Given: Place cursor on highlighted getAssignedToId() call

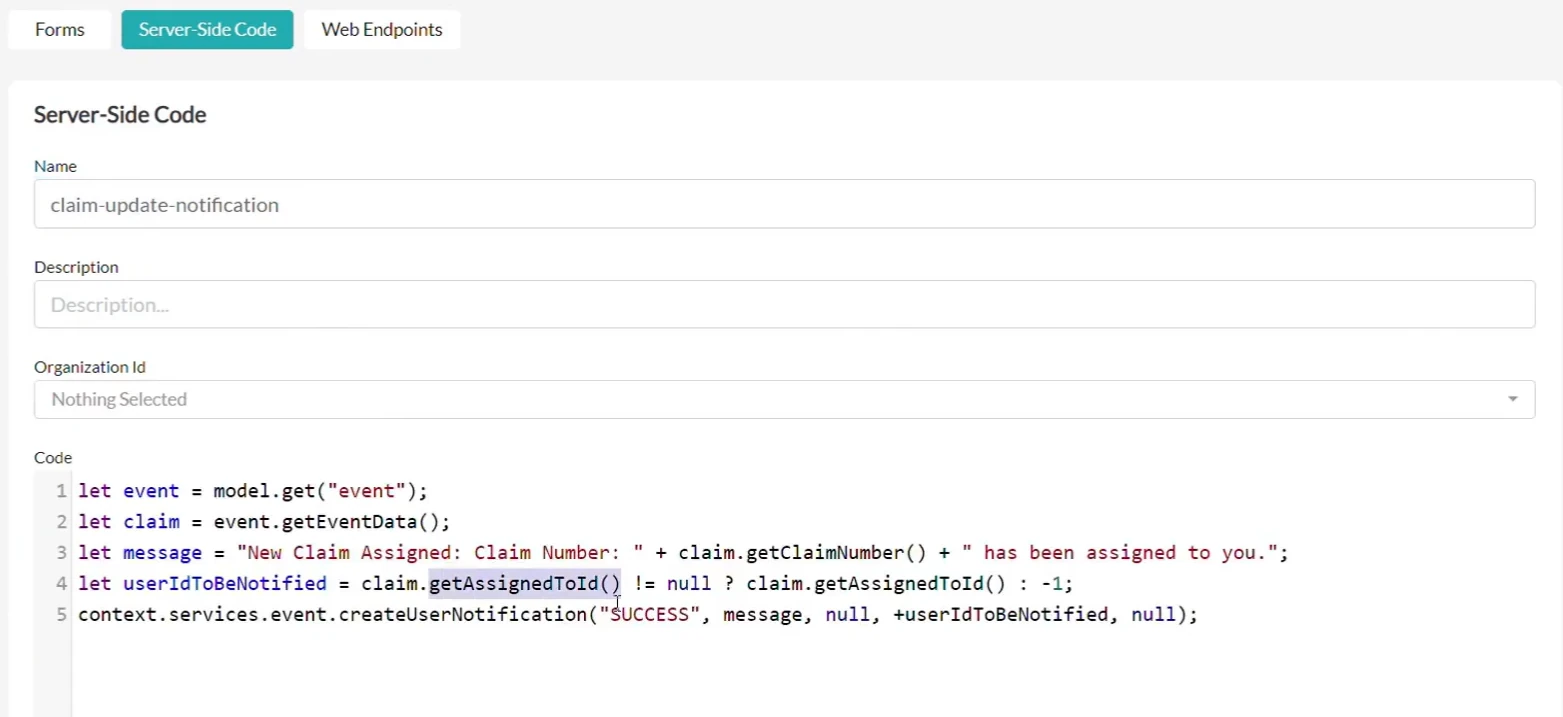Looking at the screenshot, I should click(525, 583).
